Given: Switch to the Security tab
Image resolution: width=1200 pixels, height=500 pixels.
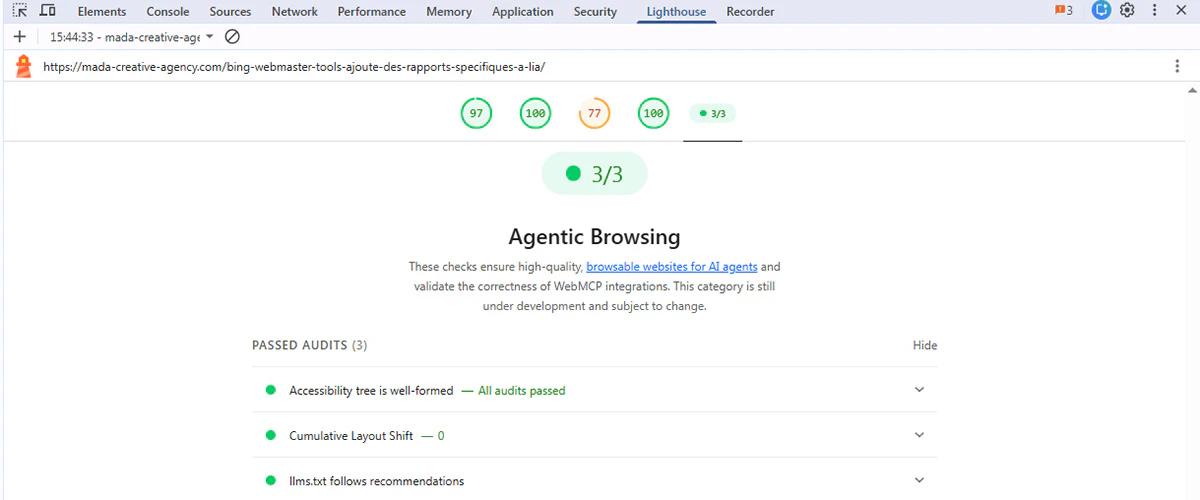Looking at the screenshot, I should click(595, 12).
